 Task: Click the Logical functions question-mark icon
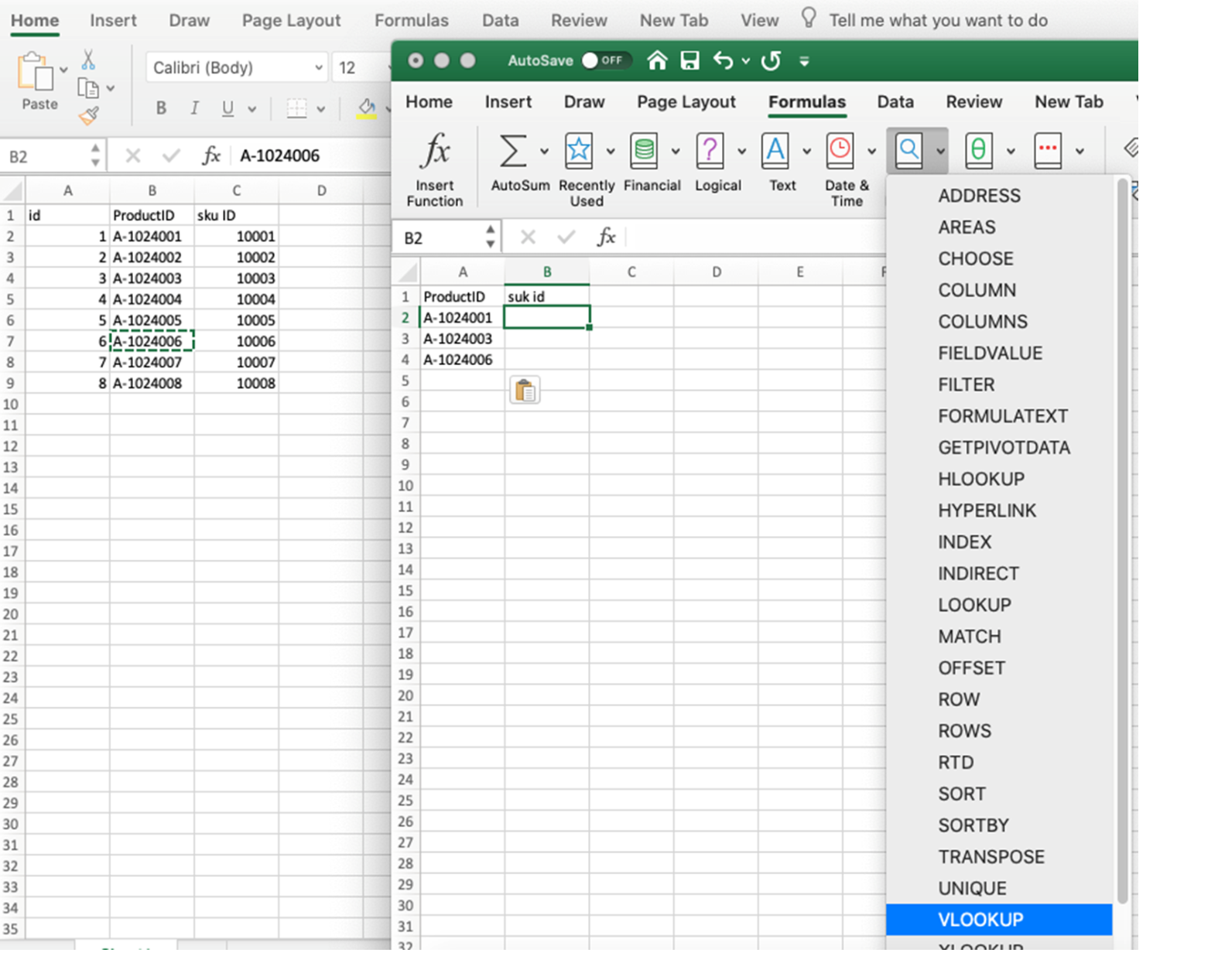click(x=710, y=150)
